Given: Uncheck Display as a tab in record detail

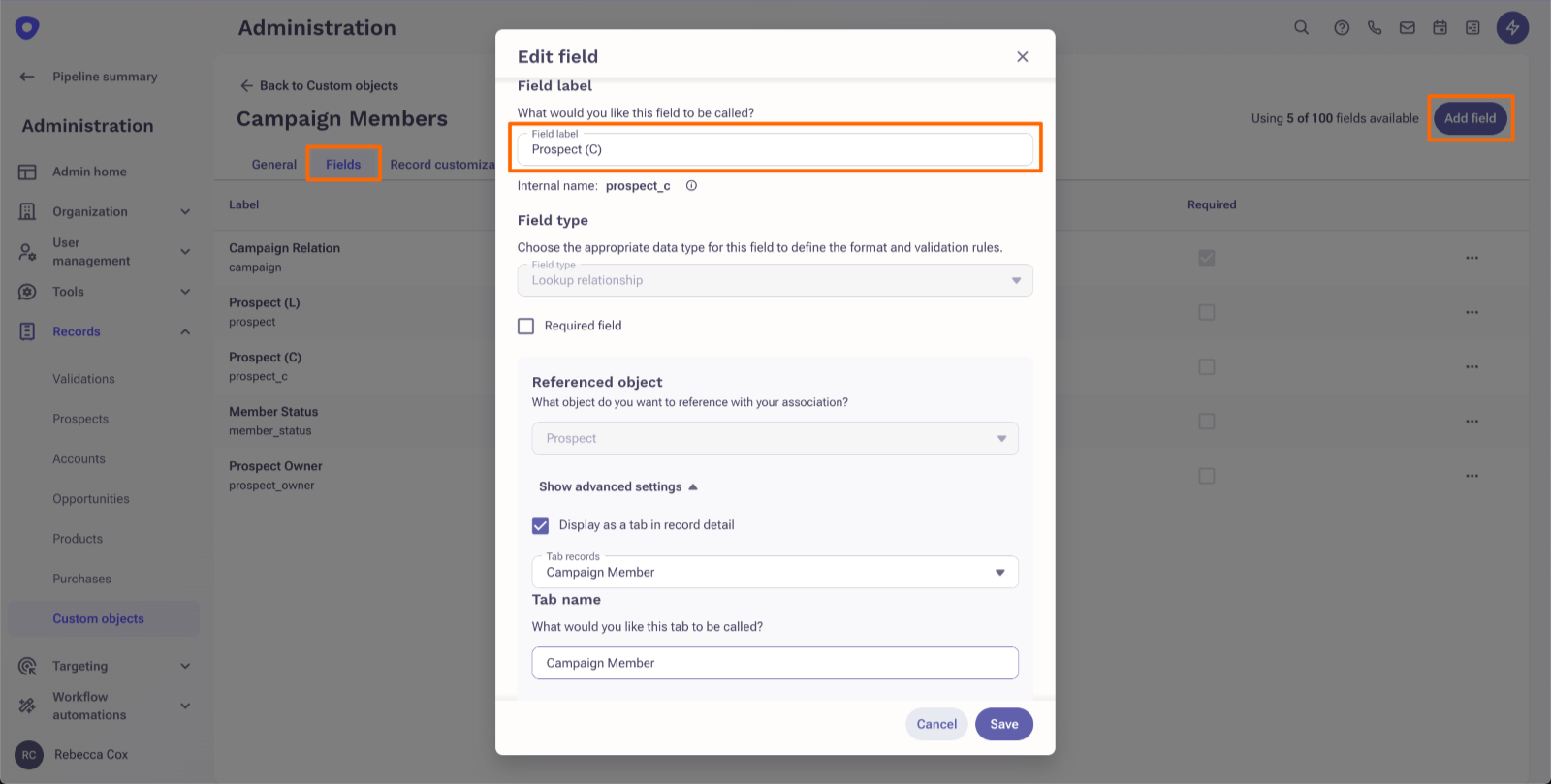Looking at the screenshot, I should (541, 526).
